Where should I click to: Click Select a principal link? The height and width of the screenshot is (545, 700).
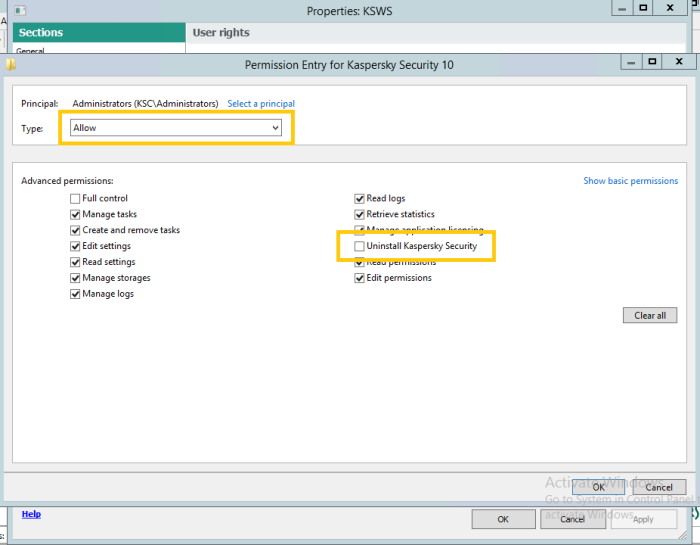261,104
